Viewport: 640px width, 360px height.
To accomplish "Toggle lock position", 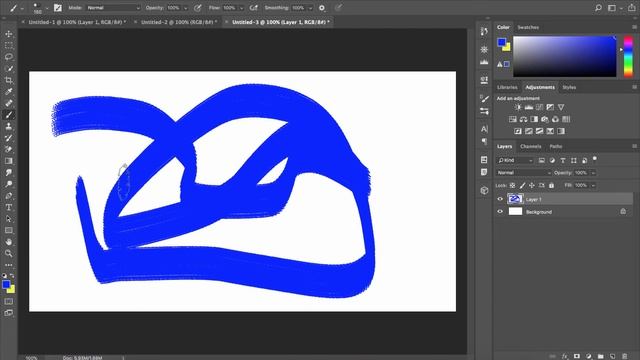I will [532, 185].
